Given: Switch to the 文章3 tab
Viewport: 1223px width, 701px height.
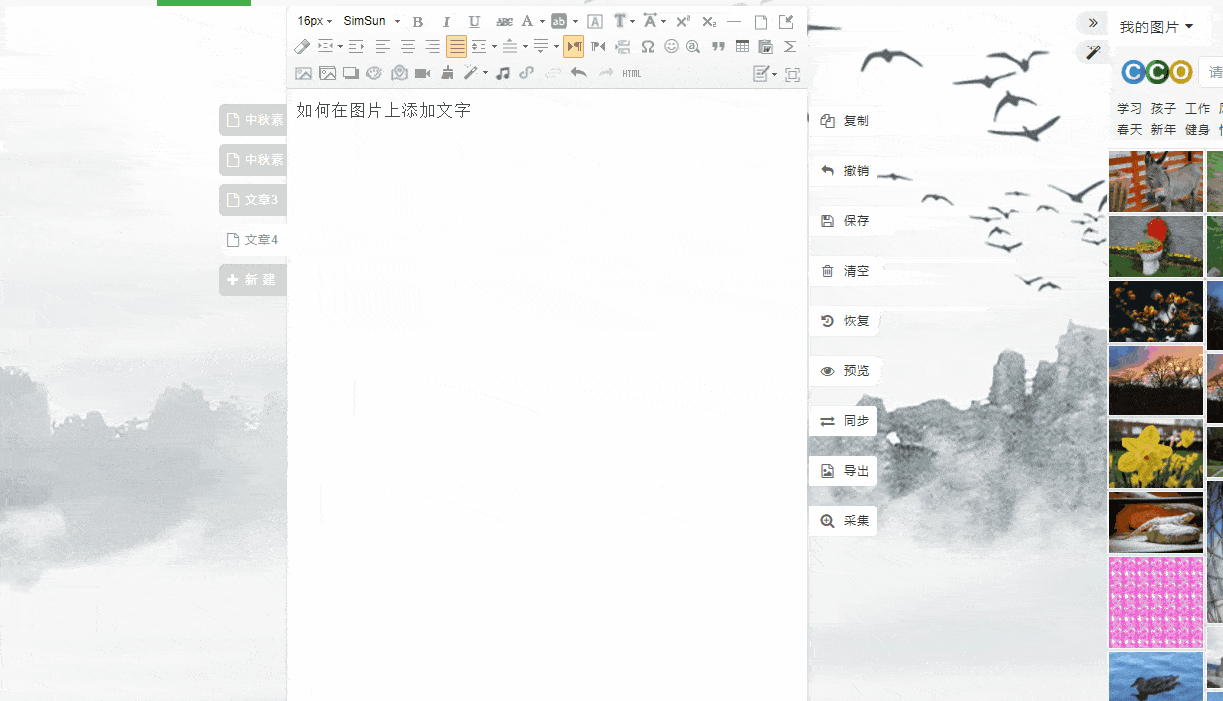Looking at the screenshot, I should 253,200.
